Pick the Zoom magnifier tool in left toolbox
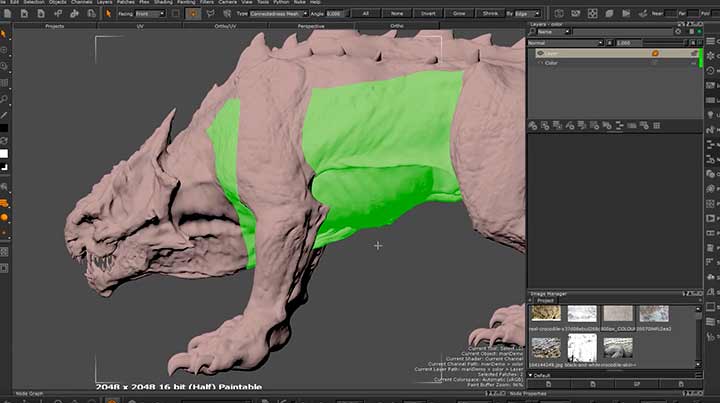Image resolution: width=720 pixels, height=403 pixels. tap(4, 99)
